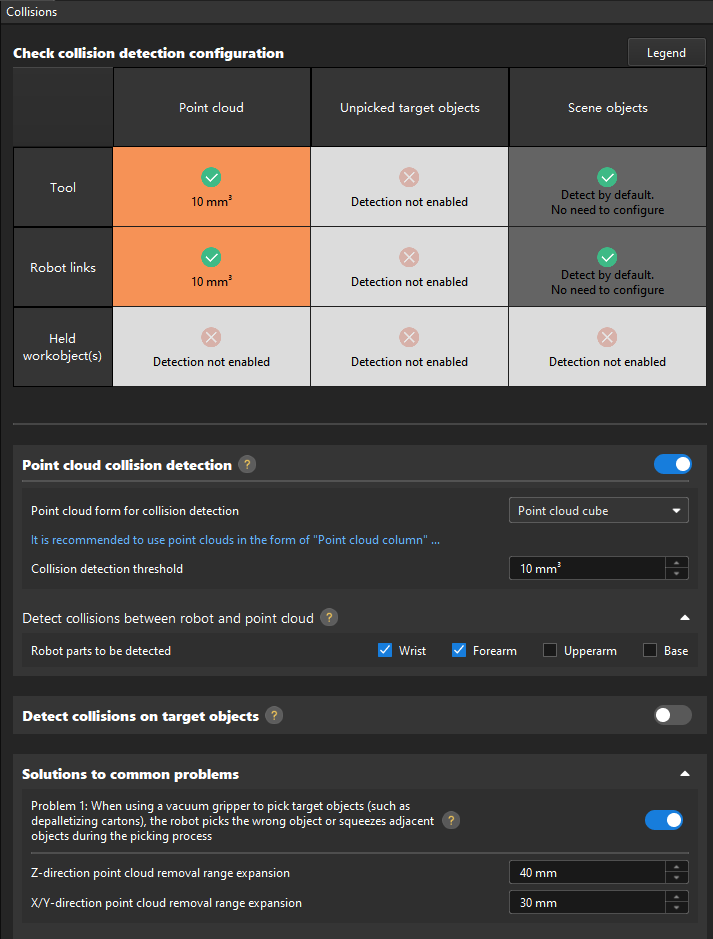The width and height of the screenshot is (713, 939).
Task: Open help icon next to Problem 1 description
Action: (x=451, y=820)
